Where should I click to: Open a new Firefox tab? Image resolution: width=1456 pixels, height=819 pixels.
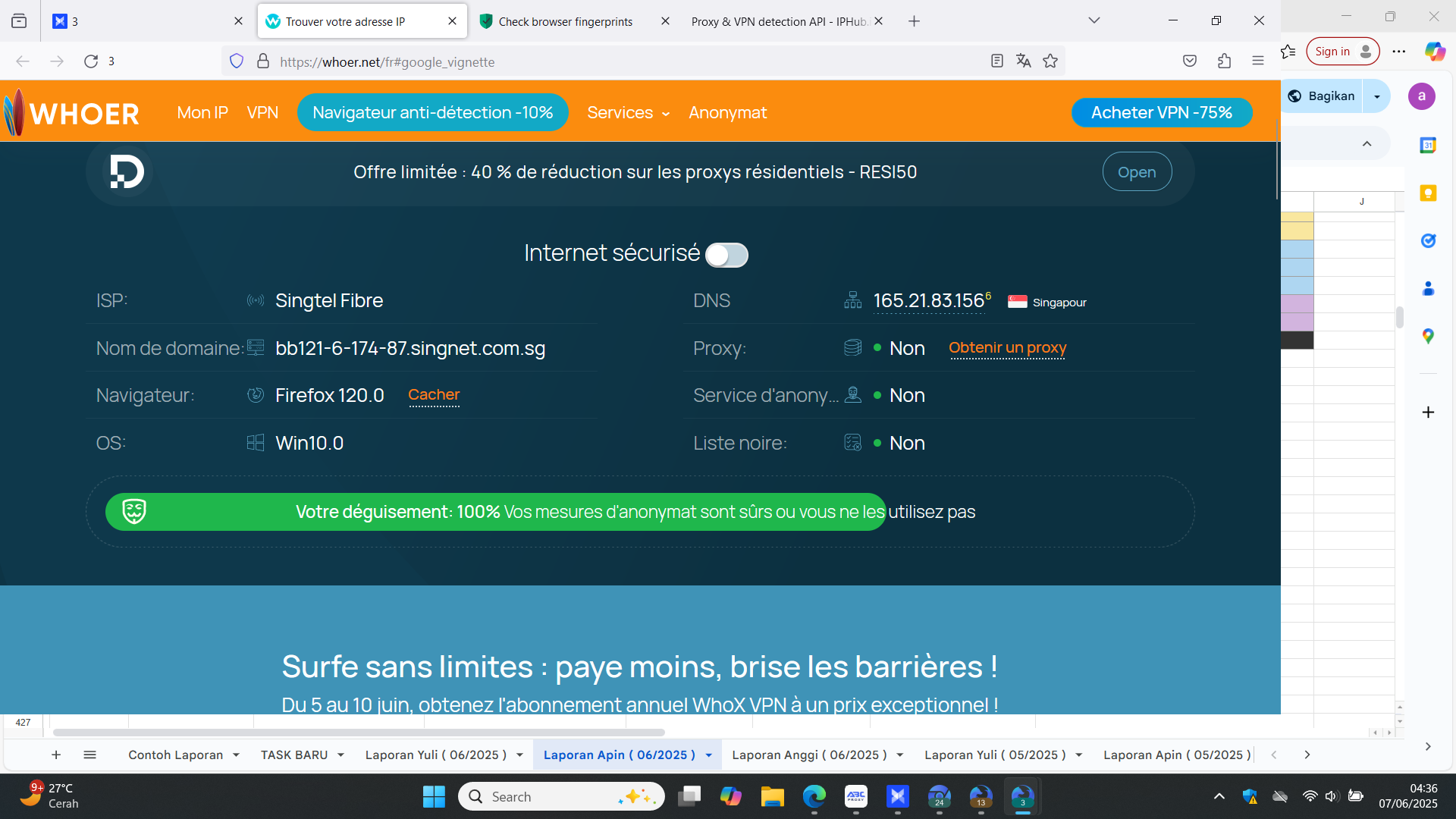click(x=915, y=21)
